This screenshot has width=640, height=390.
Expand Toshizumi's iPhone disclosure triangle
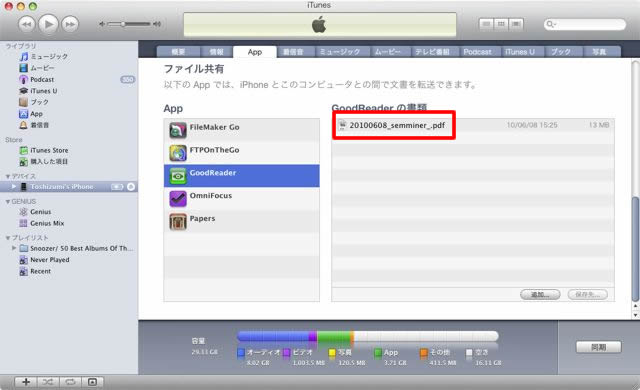(x=14, y=186)
